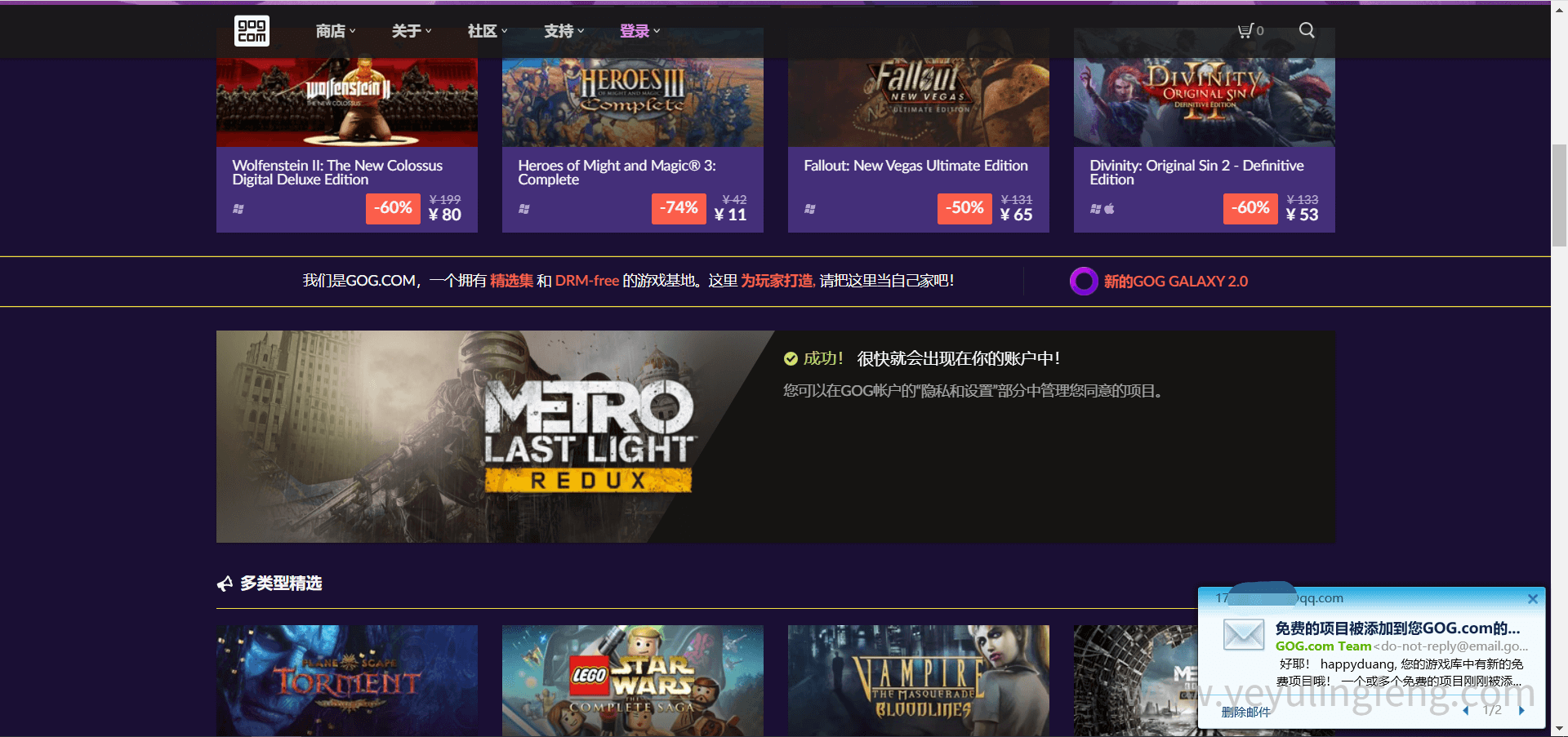Click the Divinity: Original Sin 2 title

point(1196,172)
